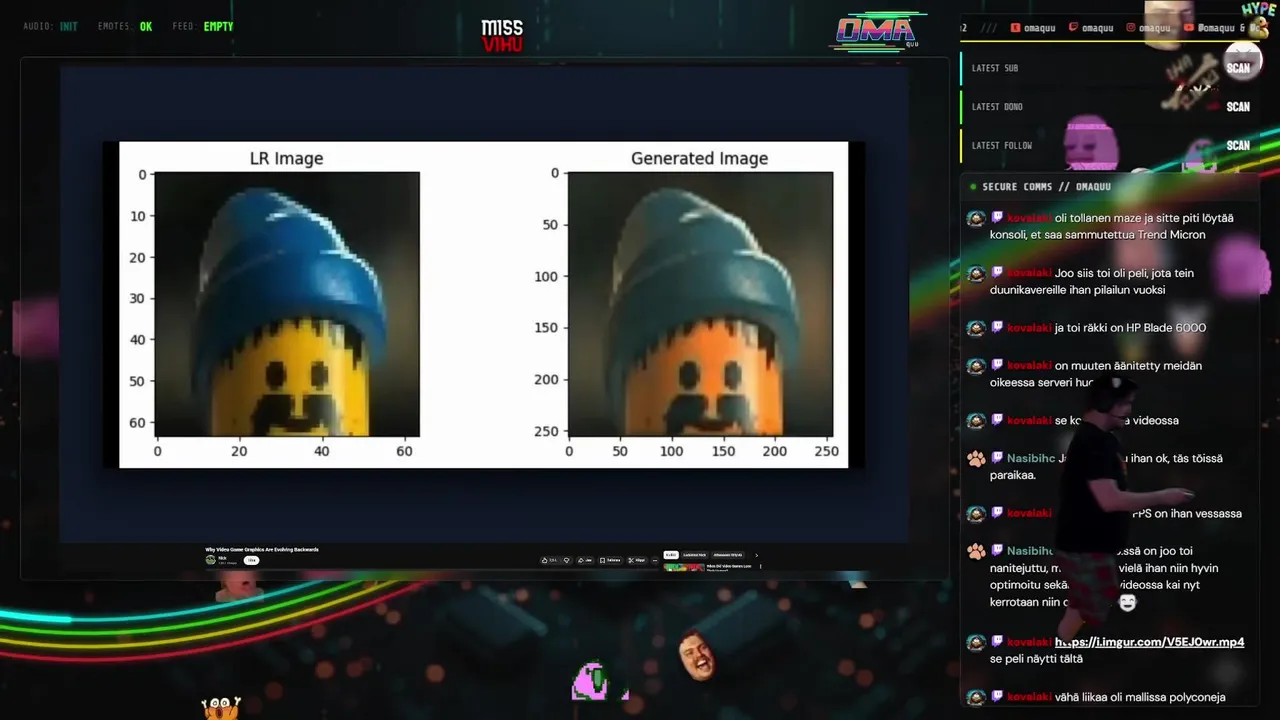Click SCAN next to Latest Follow
Viewport: 1280px width, 720px height.
(x=1238, y=146)
